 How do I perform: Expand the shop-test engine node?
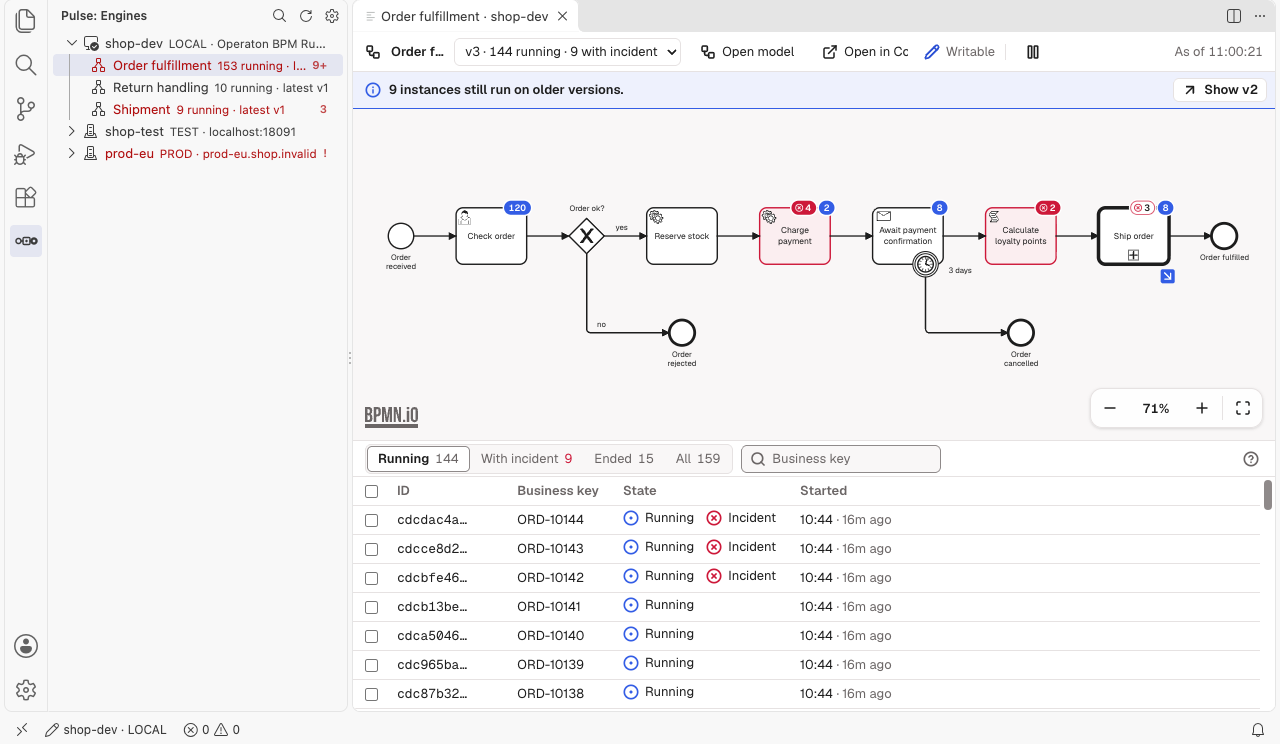(72, 131)
